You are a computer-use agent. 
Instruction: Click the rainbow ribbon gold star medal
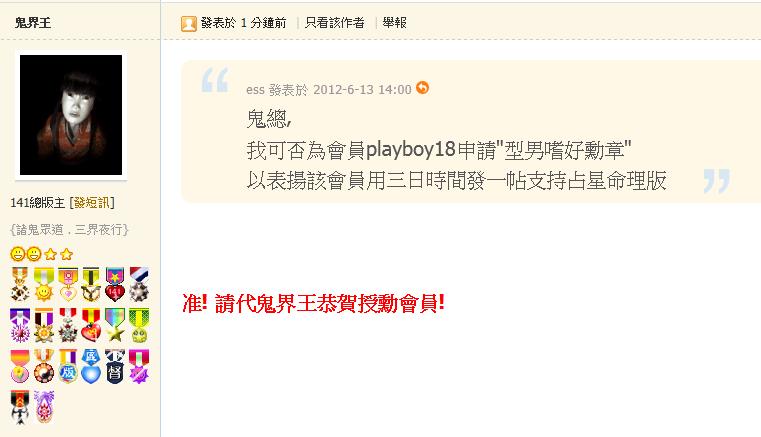115,325
